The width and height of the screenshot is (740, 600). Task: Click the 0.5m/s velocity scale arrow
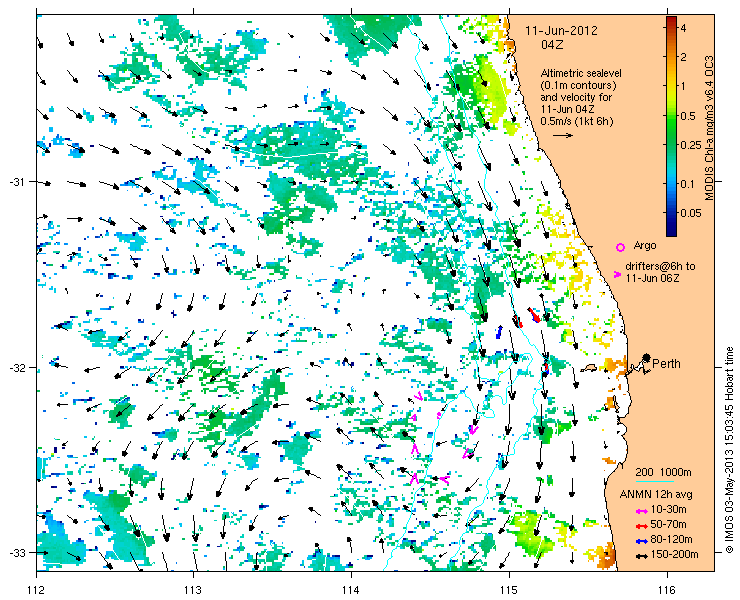click(563, 135)
